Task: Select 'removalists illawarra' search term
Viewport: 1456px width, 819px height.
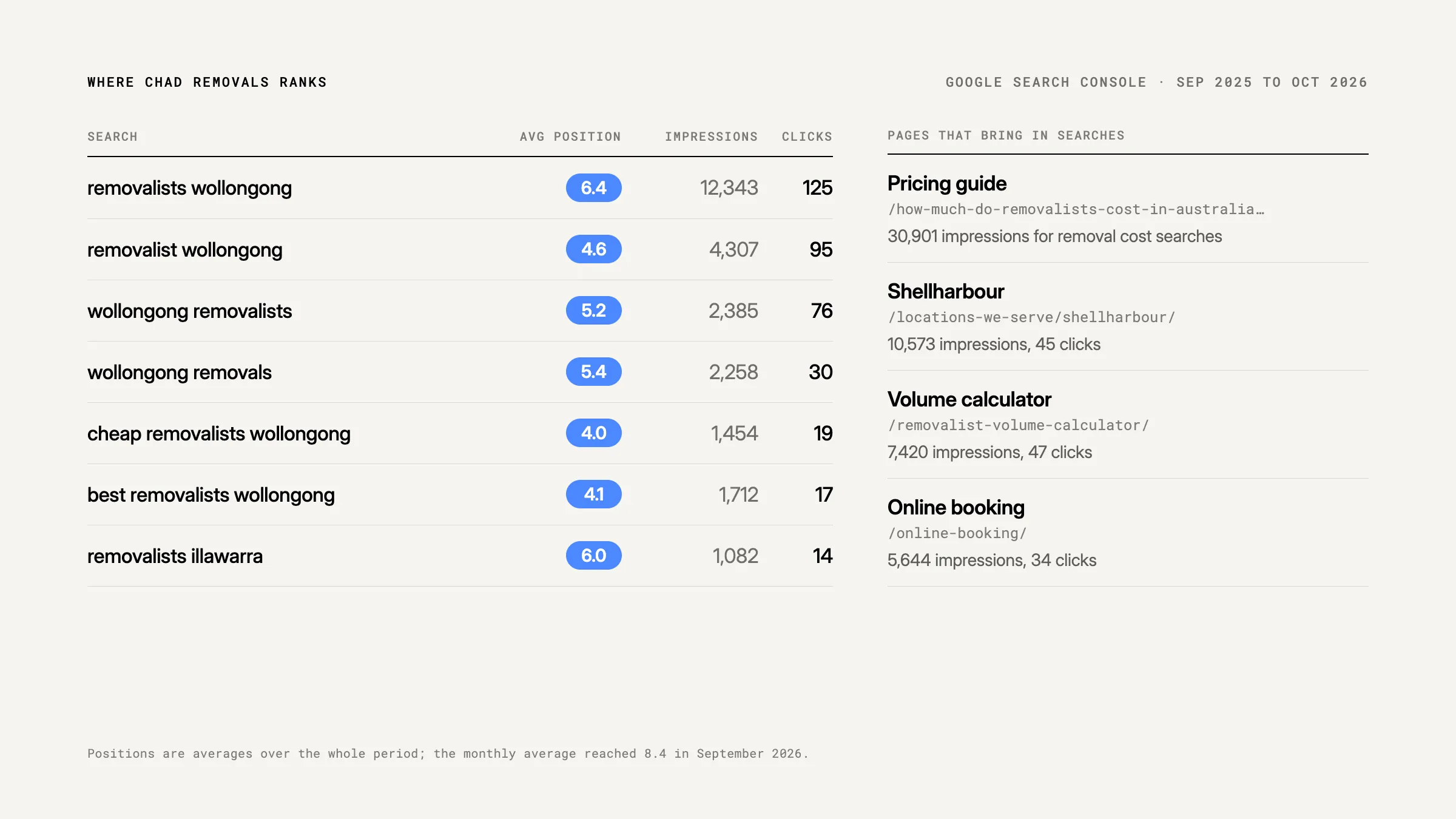Action: pyautogui.click(x=175, y=556)
